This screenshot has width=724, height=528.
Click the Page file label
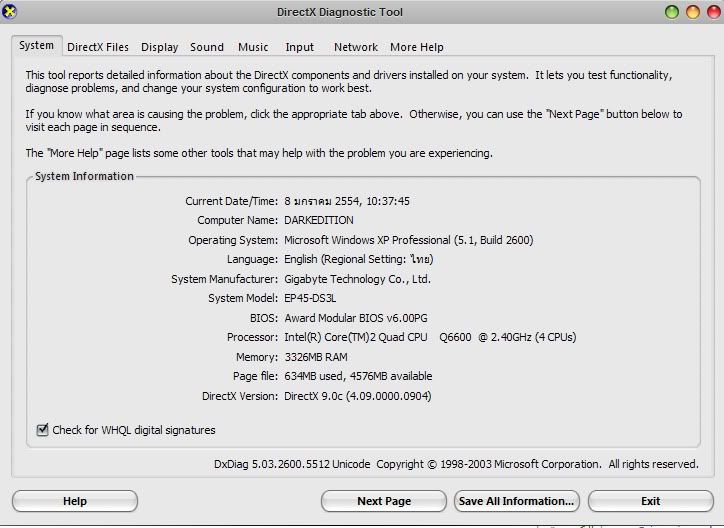[x=255, y=377]
